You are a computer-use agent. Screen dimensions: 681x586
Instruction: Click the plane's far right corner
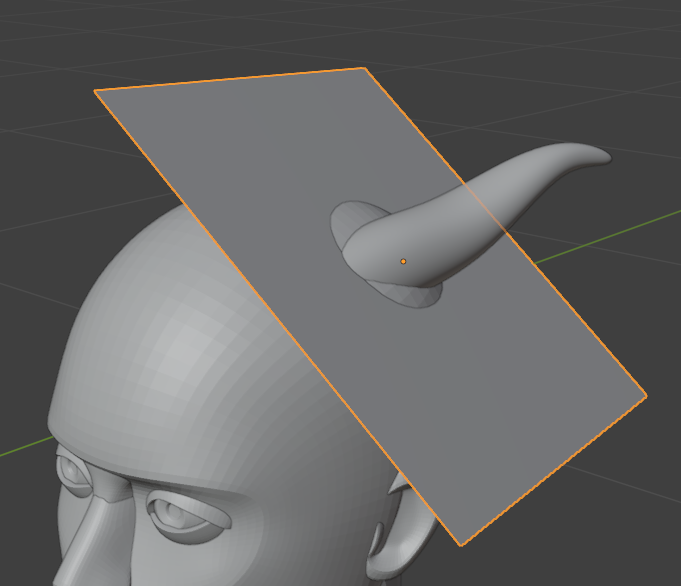645,395
